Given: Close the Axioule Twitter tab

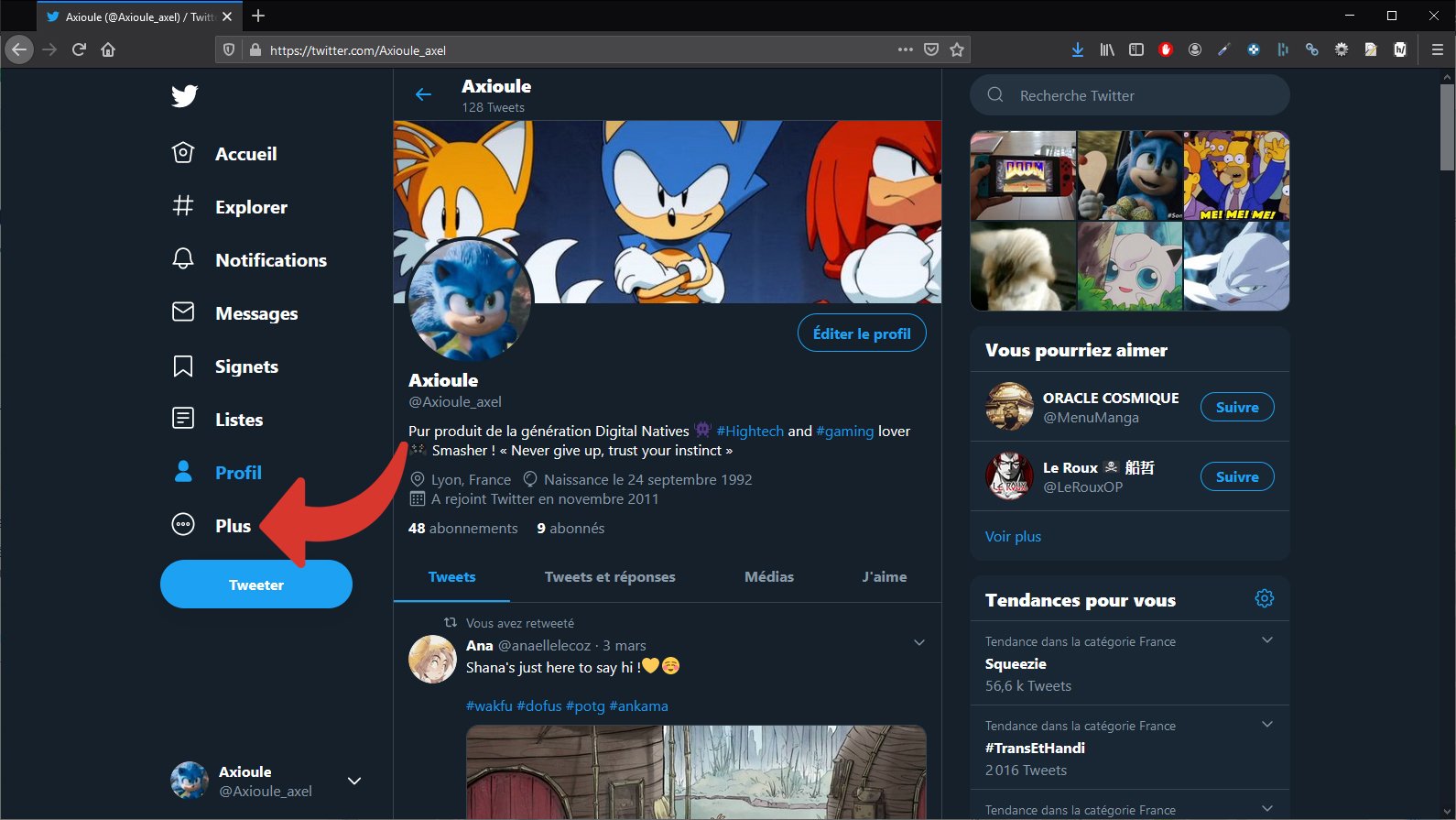Looking at the screenshot, I should [227, 16].
